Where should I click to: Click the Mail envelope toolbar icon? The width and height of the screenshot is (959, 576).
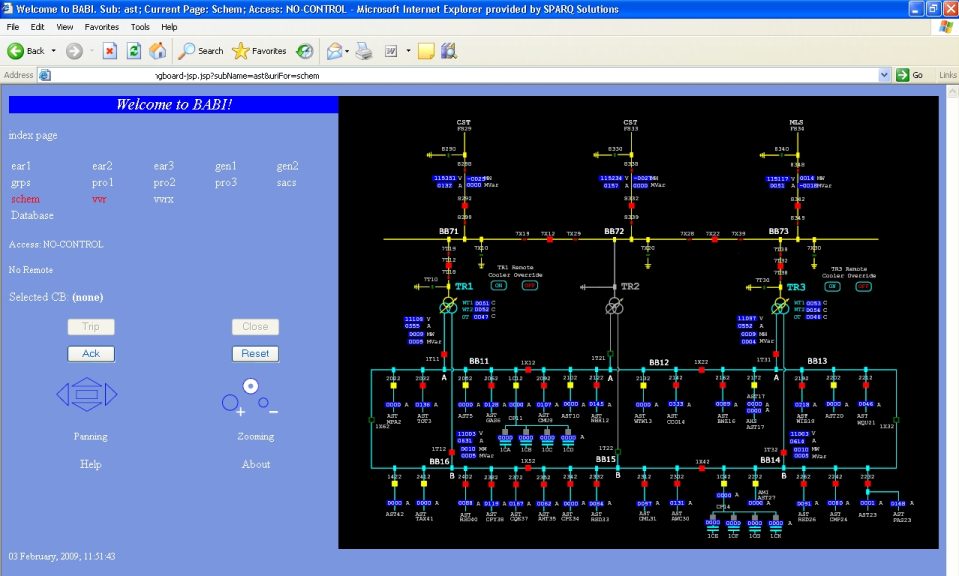(334, 51)
